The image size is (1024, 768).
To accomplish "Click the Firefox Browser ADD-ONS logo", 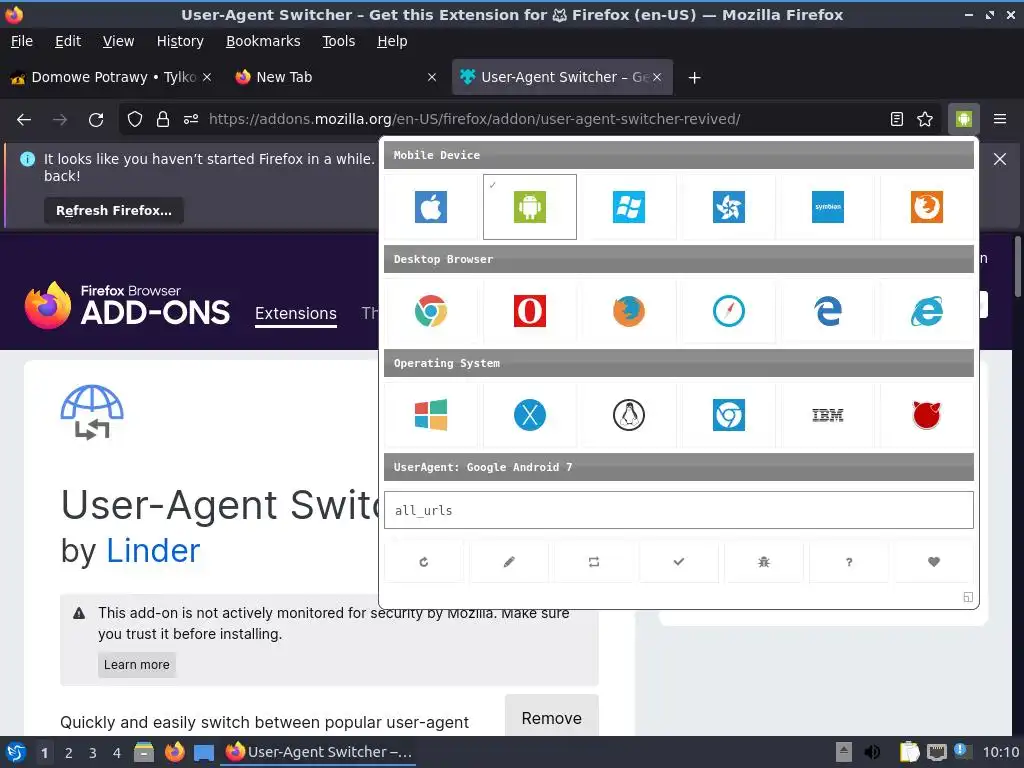I will tap(127, 305).
